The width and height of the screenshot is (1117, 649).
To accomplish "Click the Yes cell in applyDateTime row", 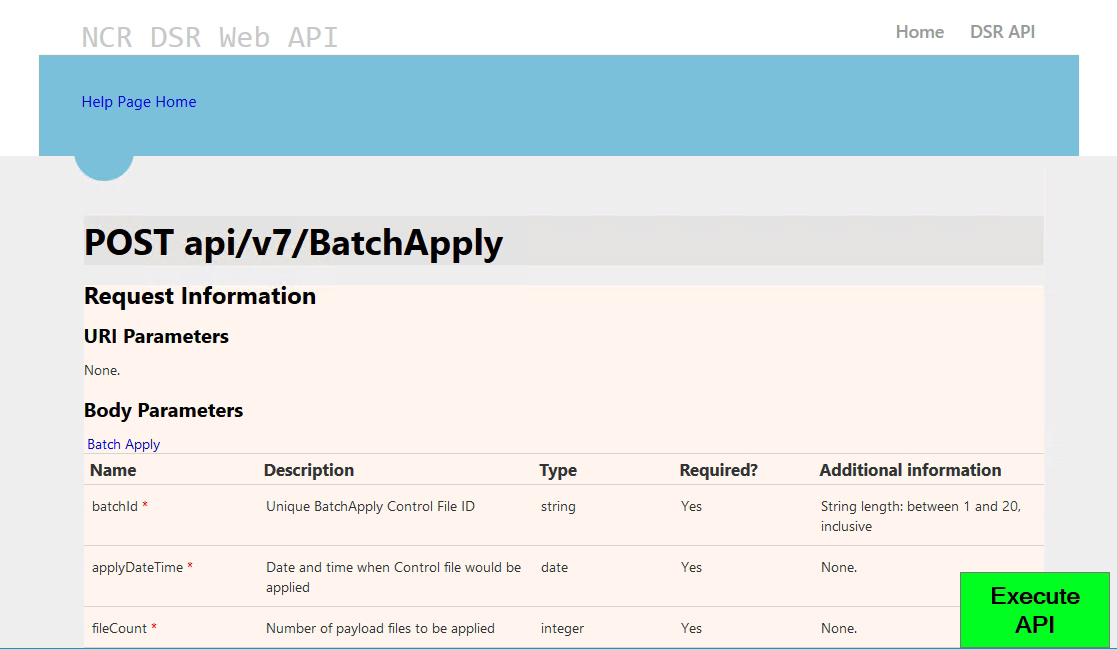I will pos(691,568).
